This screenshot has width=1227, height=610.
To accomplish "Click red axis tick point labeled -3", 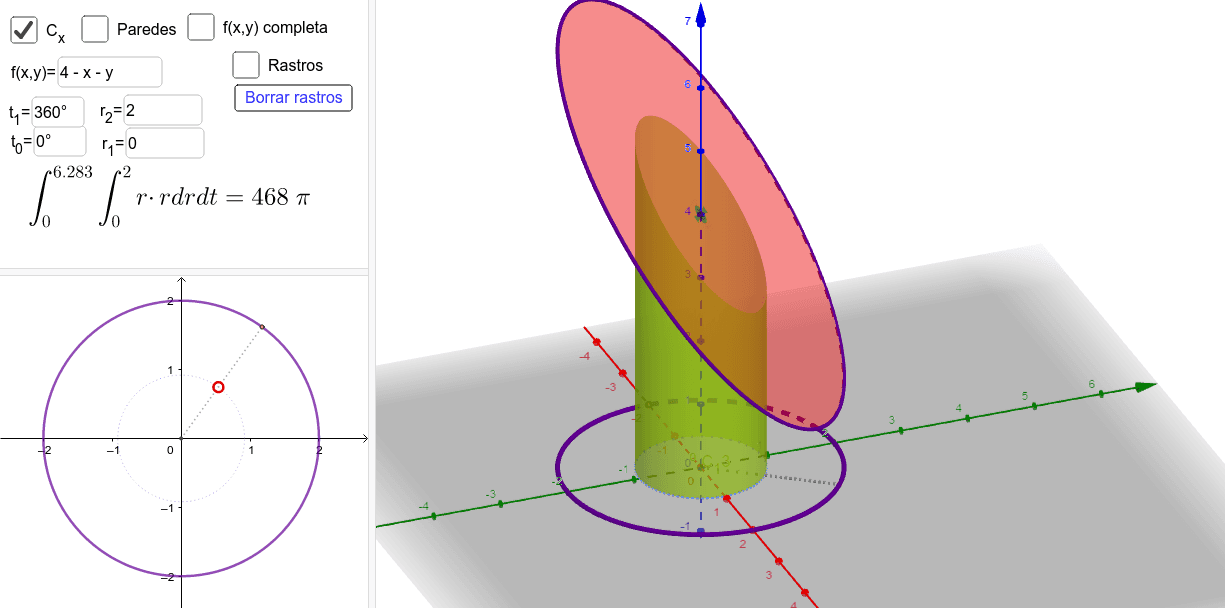I will [x=622, y=374].
